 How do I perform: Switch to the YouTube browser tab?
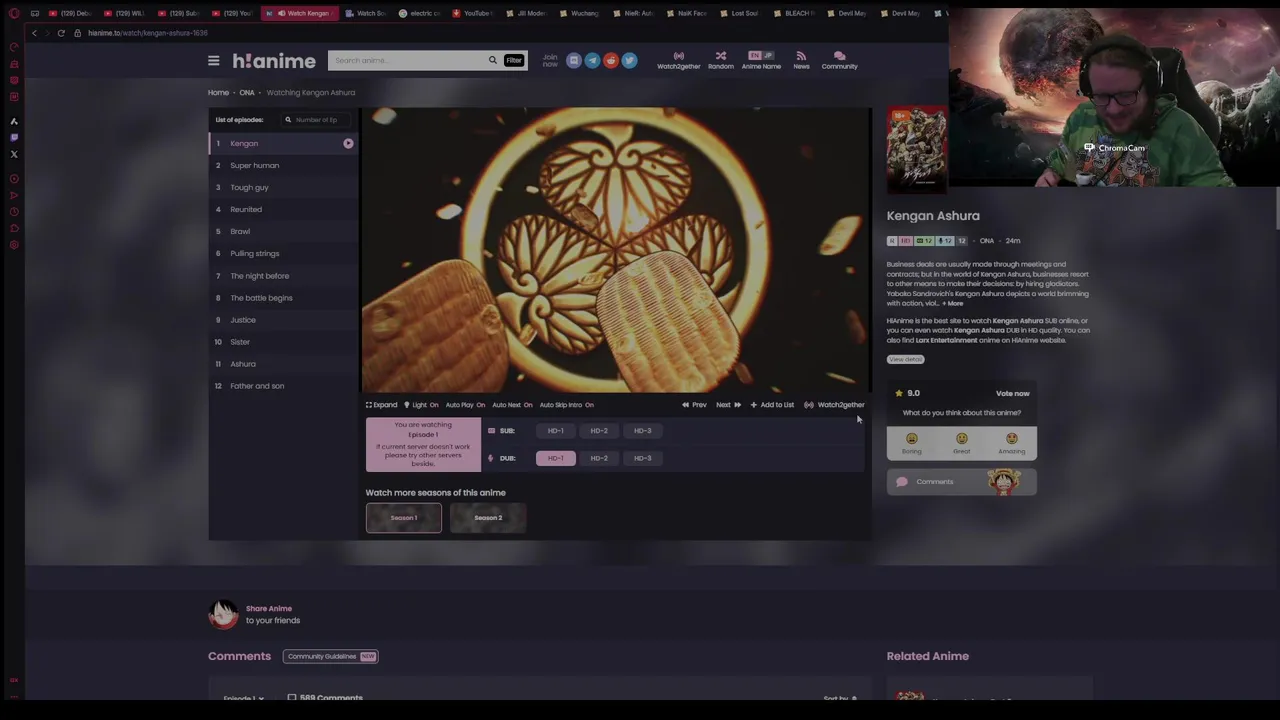[x=472, y=13]
